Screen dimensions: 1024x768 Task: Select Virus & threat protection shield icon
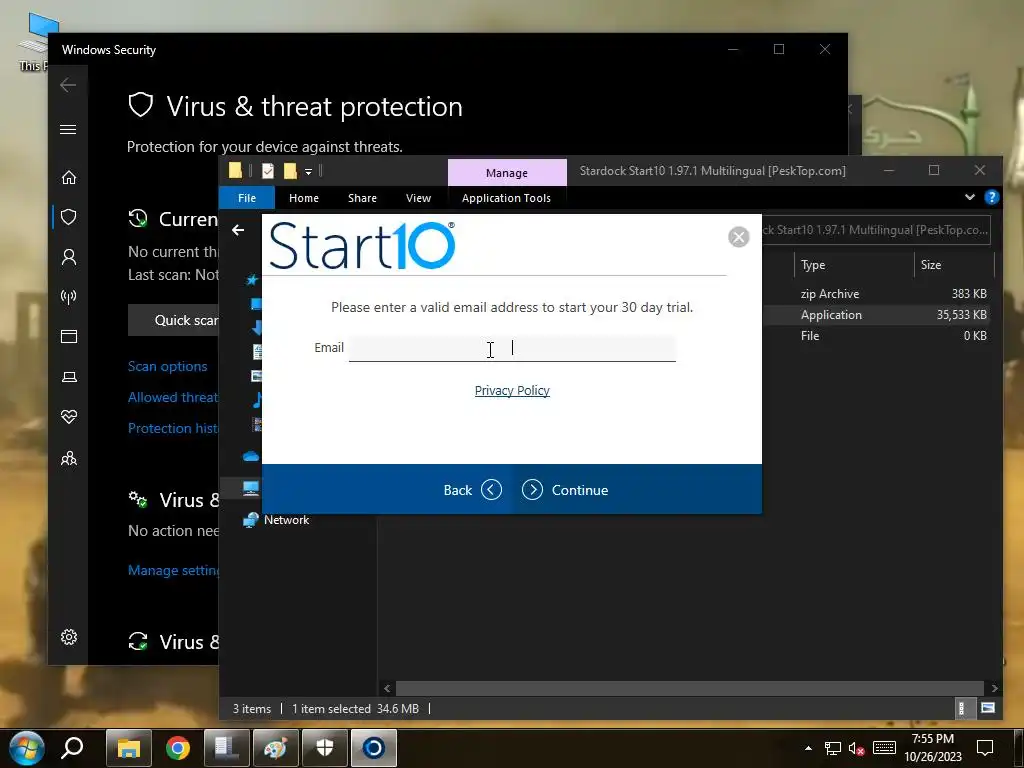point(69,217)
